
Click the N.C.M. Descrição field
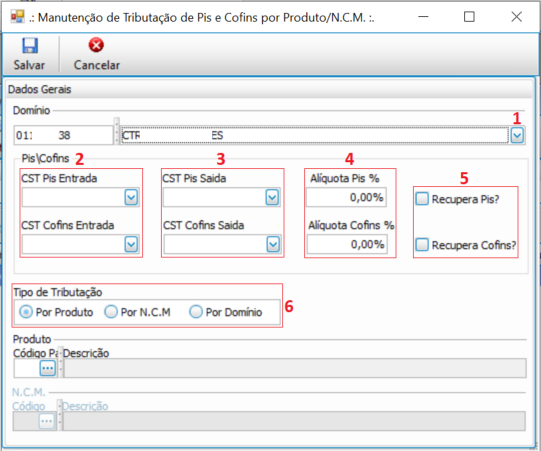(x=294, y=421)
